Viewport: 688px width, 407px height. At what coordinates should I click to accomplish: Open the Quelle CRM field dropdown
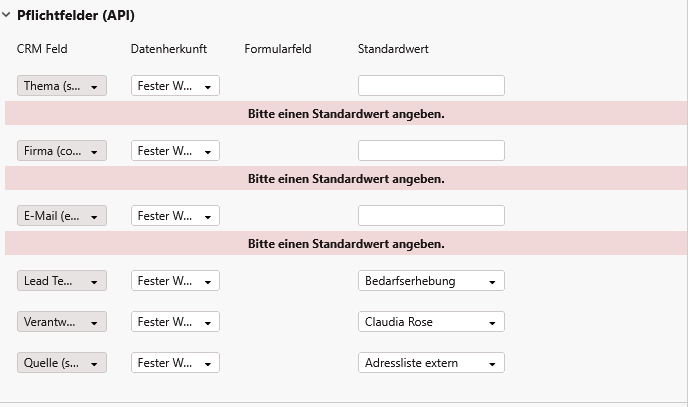point(62,363)
